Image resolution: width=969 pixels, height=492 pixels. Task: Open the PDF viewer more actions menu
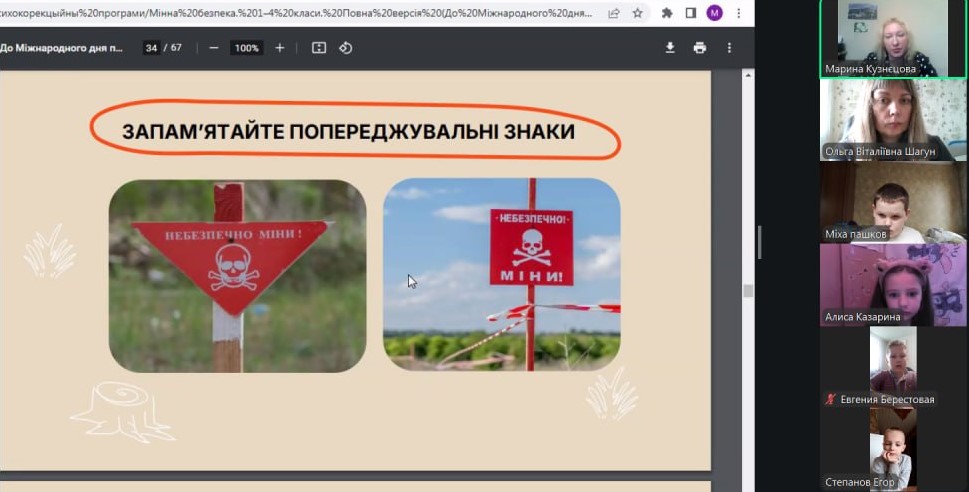coord(730,48)
